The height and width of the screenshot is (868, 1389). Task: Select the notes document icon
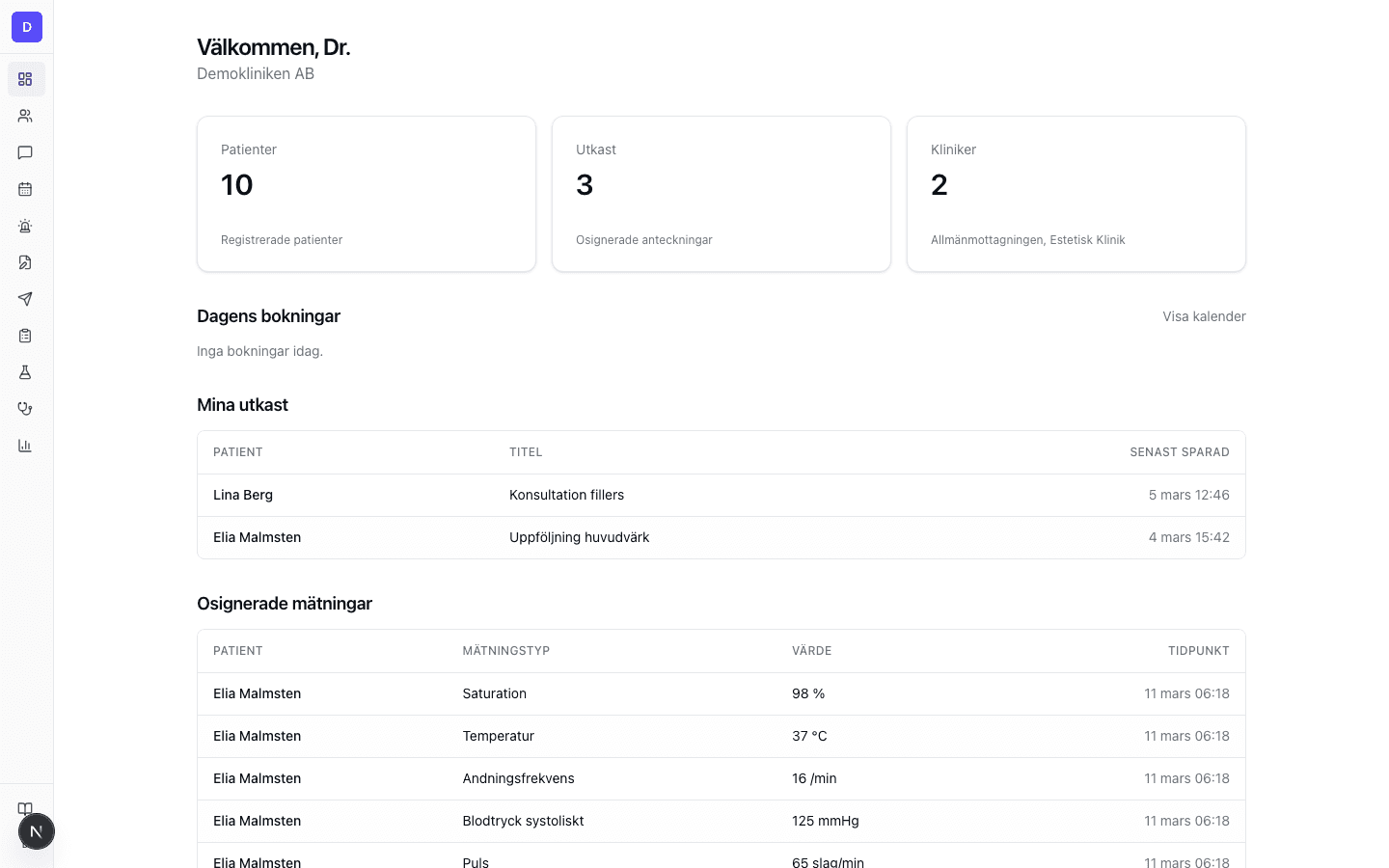pyautogui.click(x=25, y=262)
